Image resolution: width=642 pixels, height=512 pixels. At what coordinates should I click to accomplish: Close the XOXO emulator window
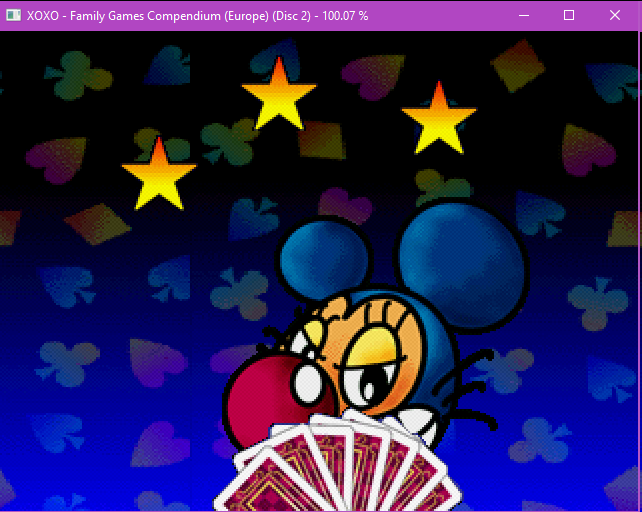coord(615,15)
